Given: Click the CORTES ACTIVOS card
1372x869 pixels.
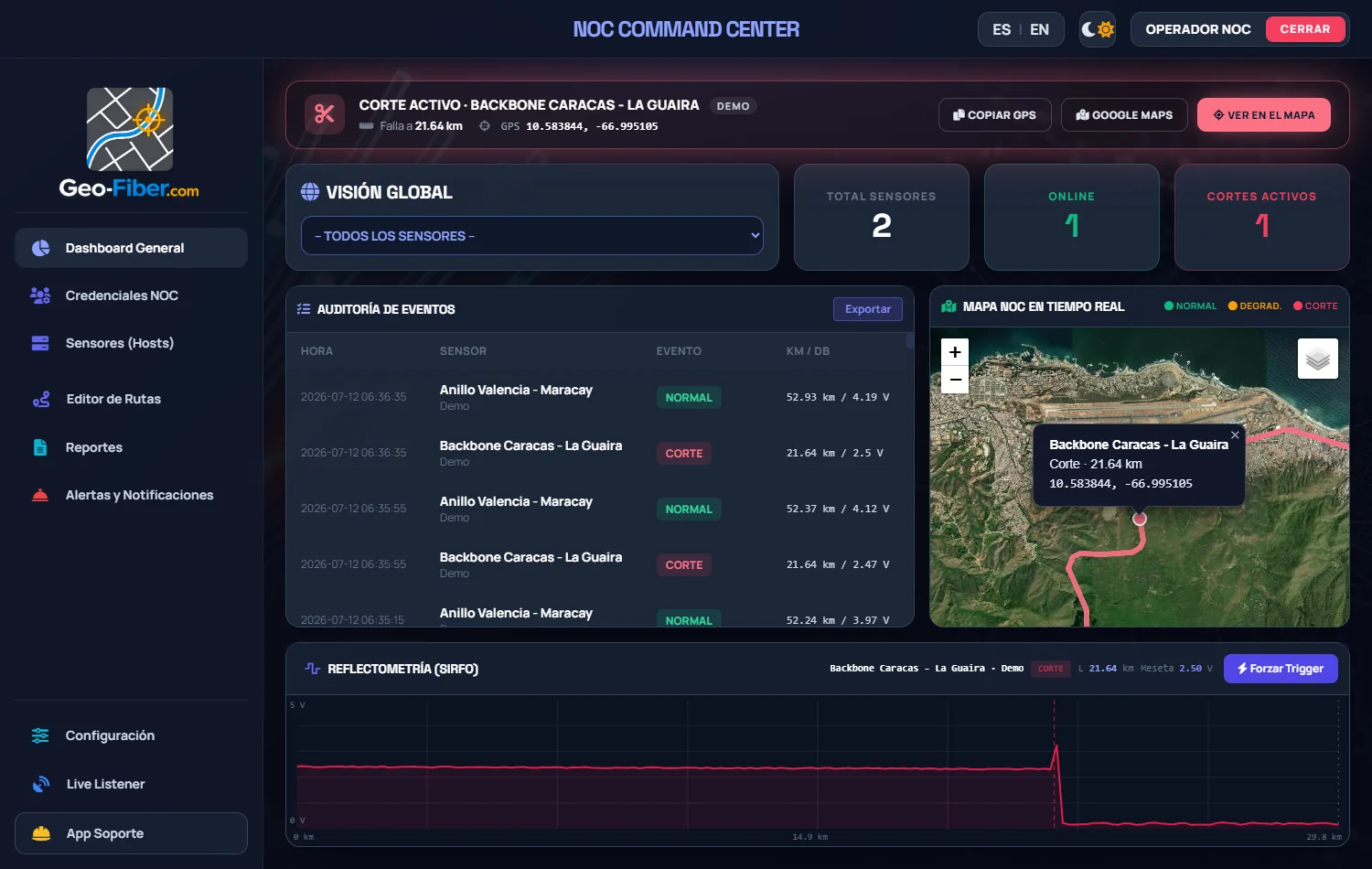Looking at the screenshot, I should [1261, 217].
